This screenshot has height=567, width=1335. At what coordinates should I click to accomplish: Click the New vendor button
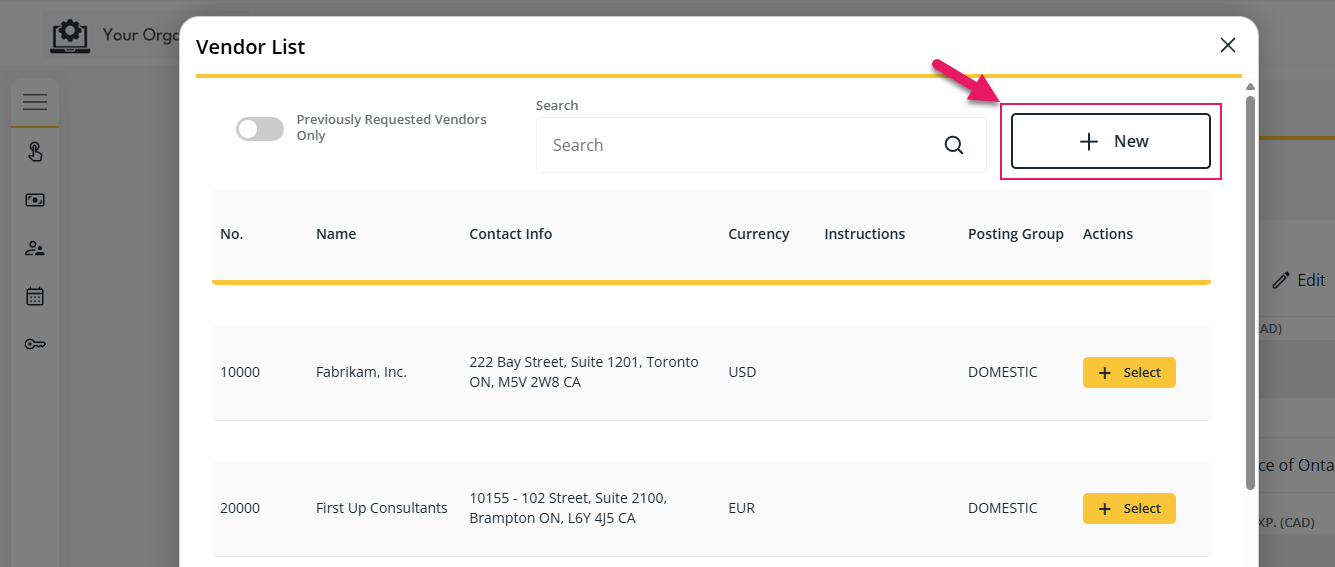1111,141
